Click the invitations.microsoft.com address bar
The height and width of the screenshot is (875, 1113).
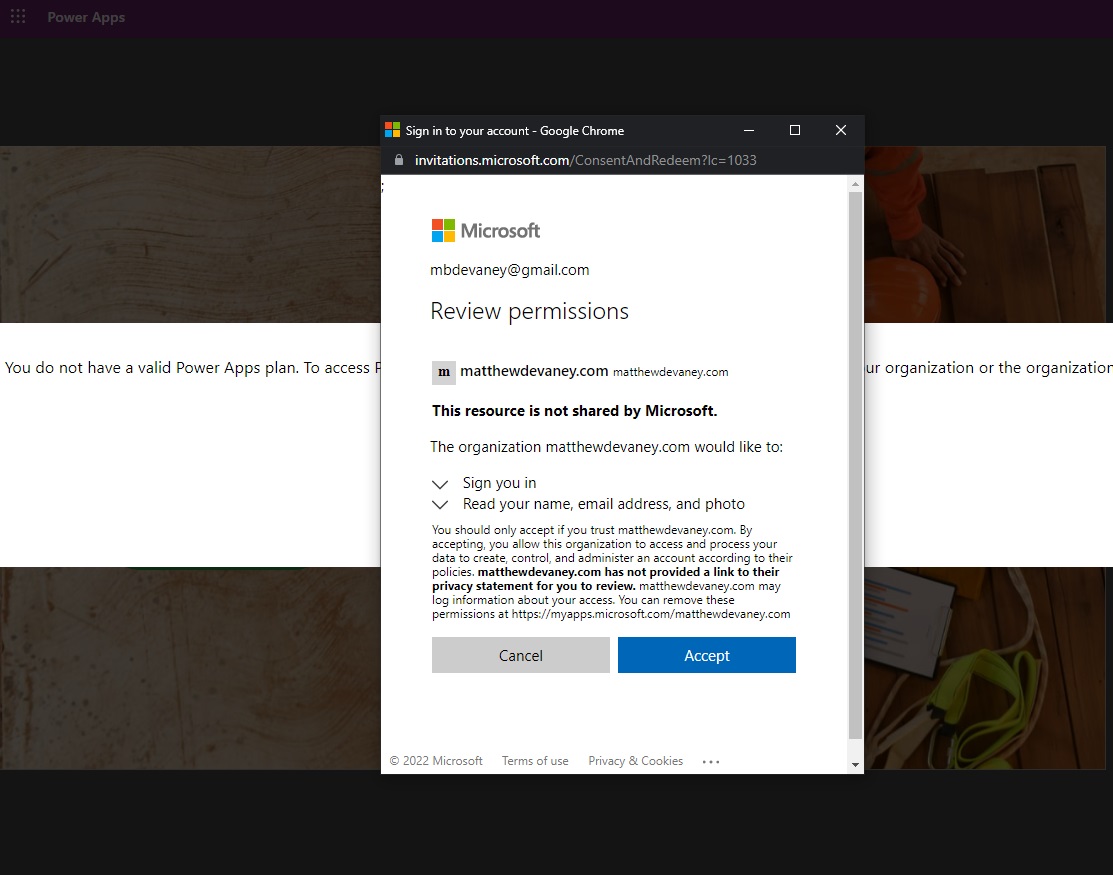(576, 160)
